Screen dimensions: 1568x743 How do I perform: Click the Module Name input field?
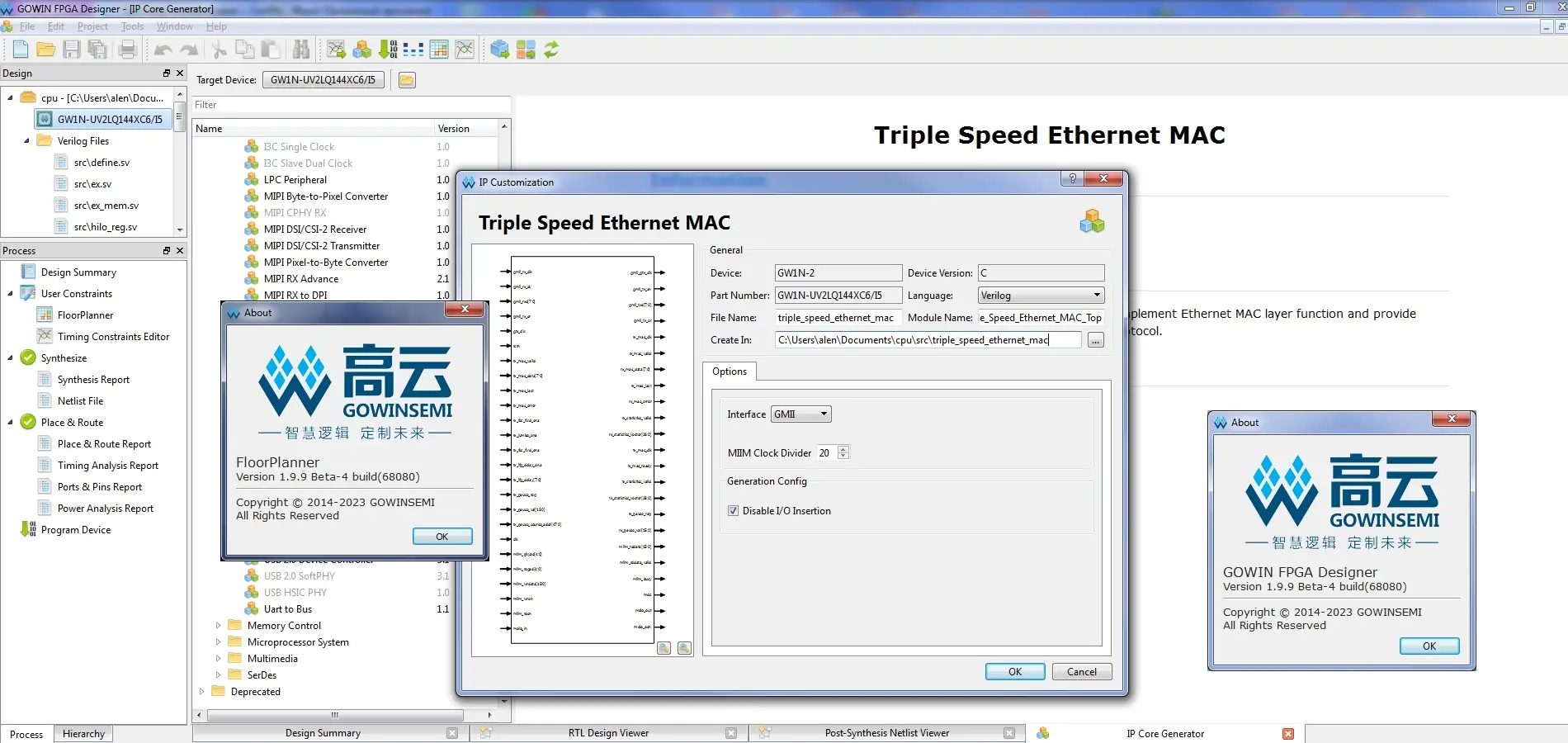(1041, 318)
